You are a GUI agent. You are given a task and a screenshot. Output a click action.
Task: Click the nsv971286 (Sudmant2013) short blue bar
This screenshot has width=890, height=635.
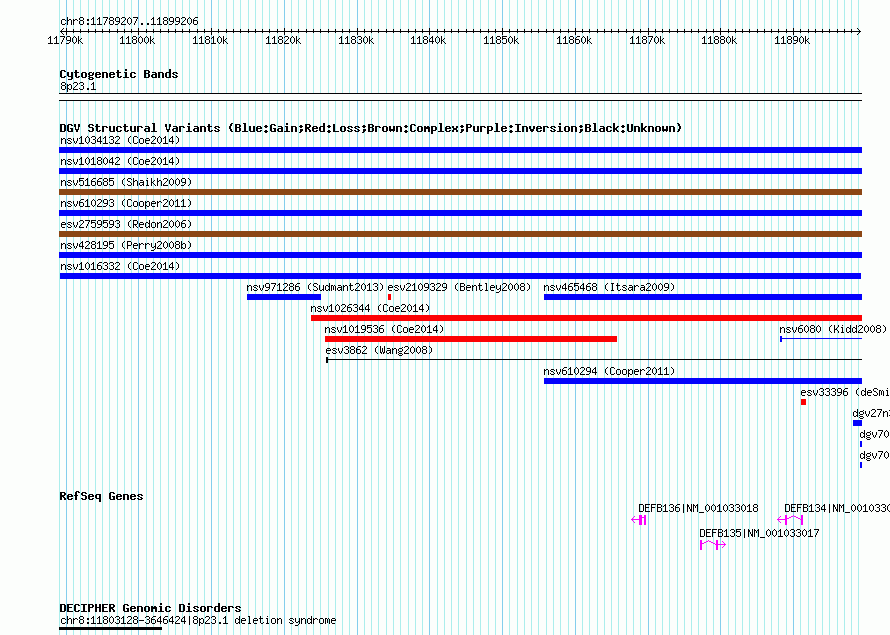click(284, 297)
